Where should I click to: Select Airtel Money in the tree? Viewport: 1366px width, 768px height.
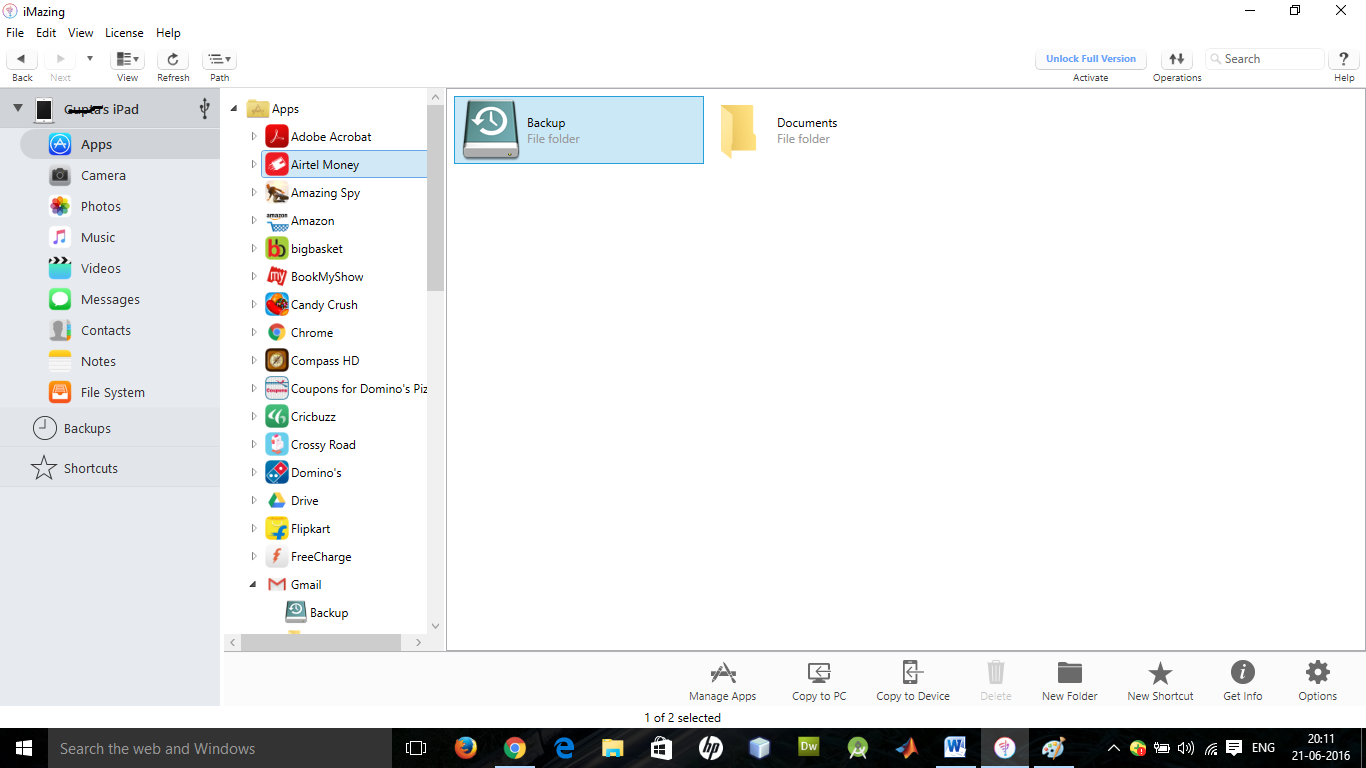coord(343,165)
